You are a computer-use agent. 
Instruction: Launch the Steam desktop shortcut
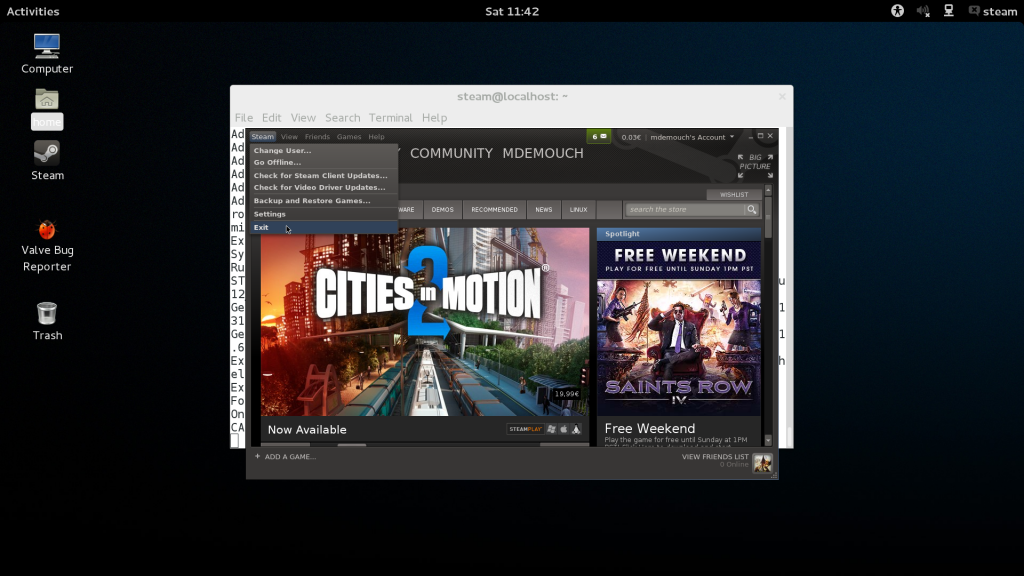[x=47, y=161]
